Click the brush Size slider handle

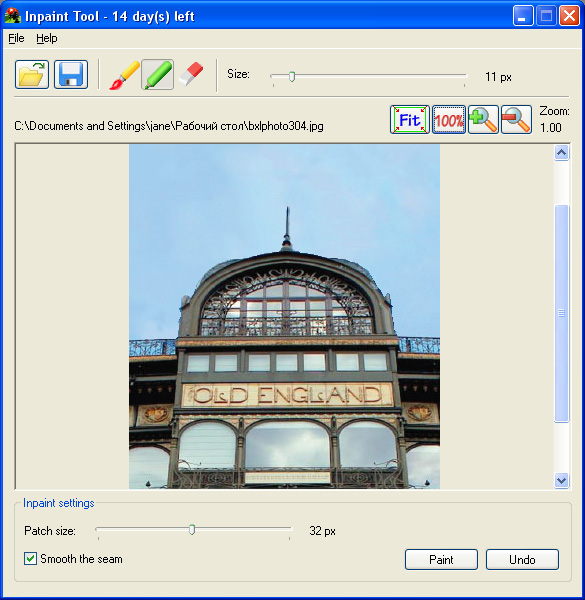click(x=292, y=77)
